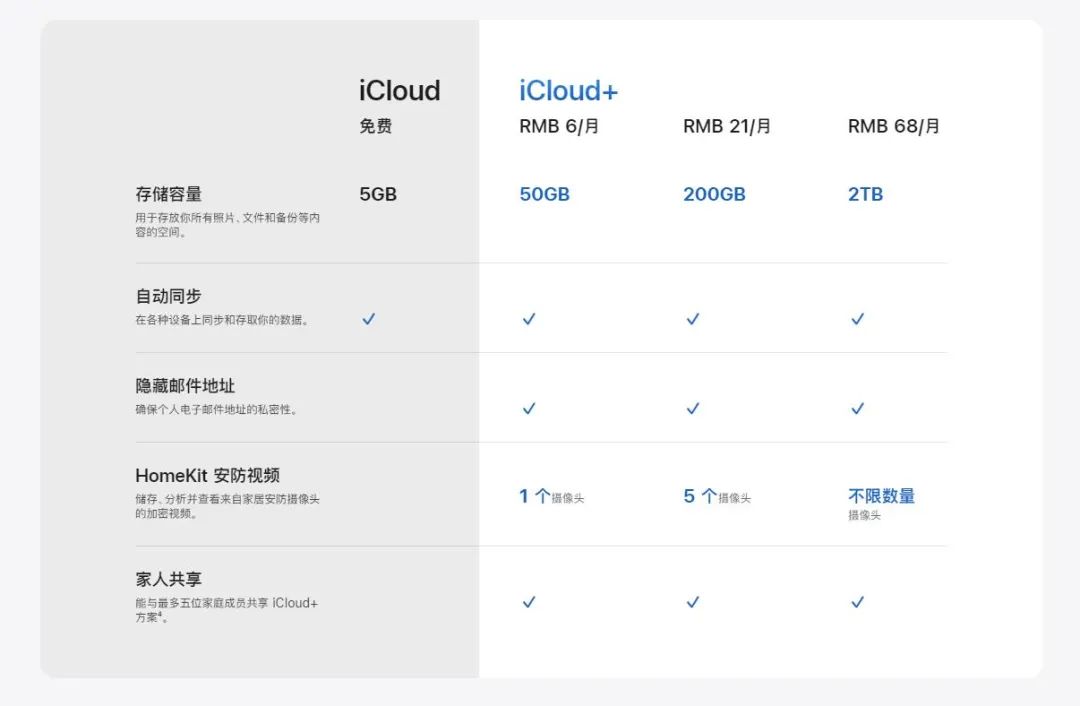Toggle the 隐藏邮件地址 checkmark under RMB 6/月
Image resolution: width=1080 pixels, height=706 pixels.
tap(528, 408)
